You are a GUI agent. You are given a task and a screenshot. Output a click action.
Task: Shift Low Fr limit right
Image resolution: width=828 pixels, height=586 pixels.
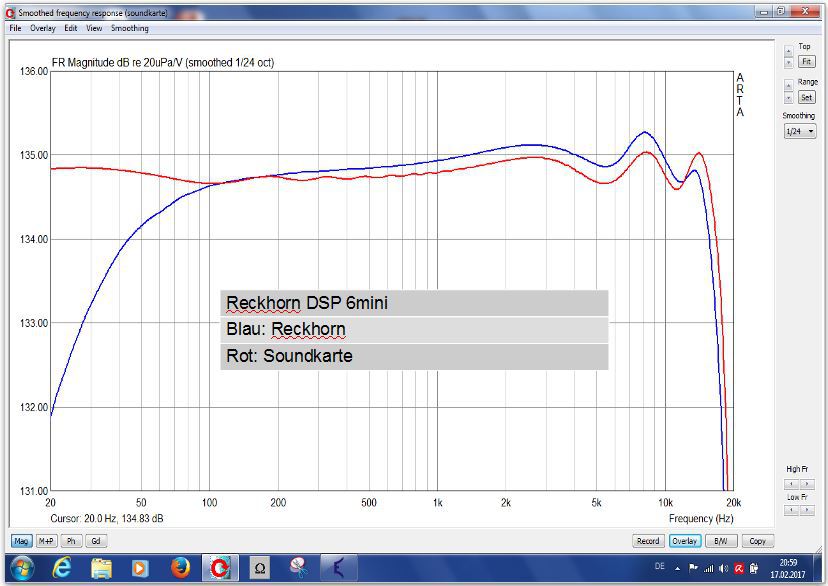(806, 510)
